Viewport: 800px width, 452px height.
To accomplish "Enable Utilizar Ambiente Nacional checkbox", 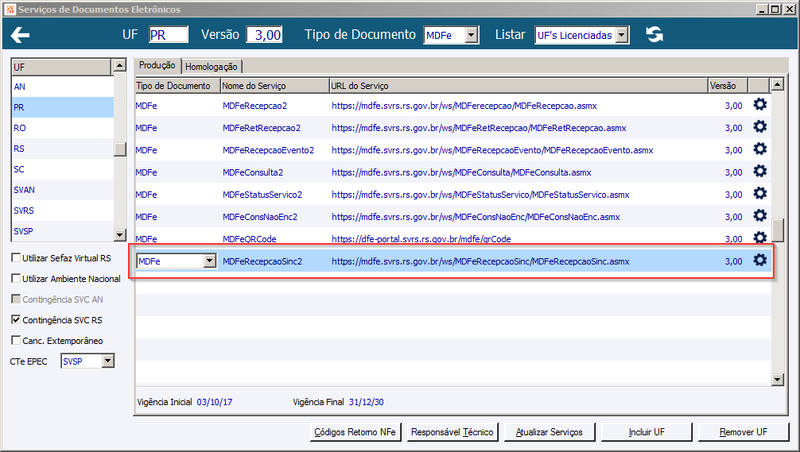I will tap(16, 278).
